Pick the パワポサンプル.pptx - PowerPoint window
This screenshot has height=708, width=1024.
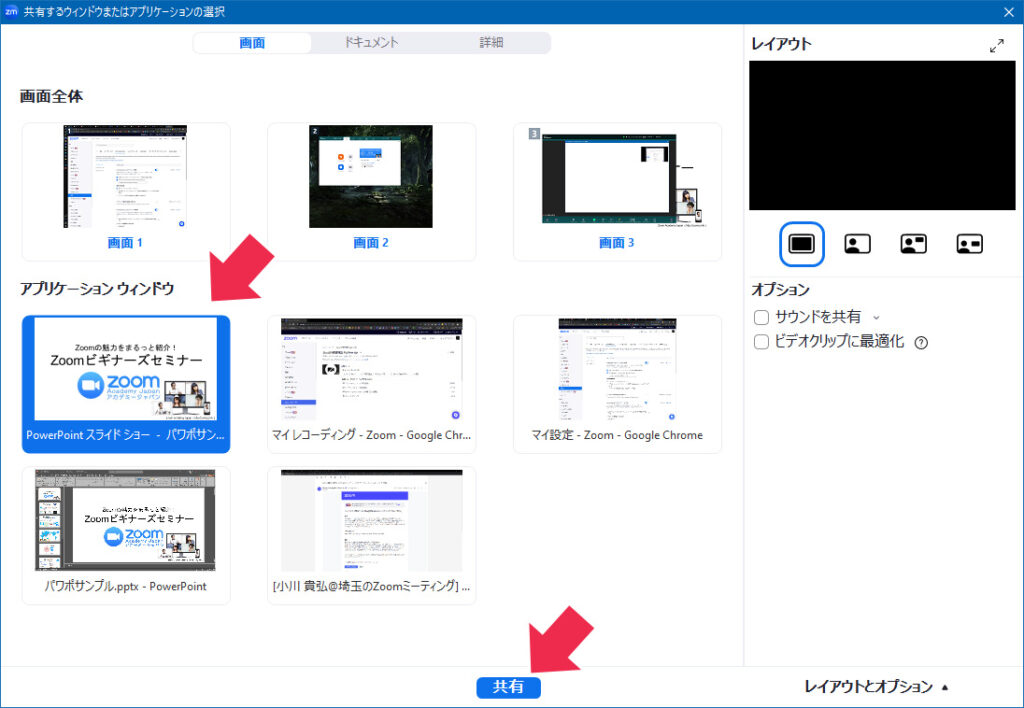(126, 534)
